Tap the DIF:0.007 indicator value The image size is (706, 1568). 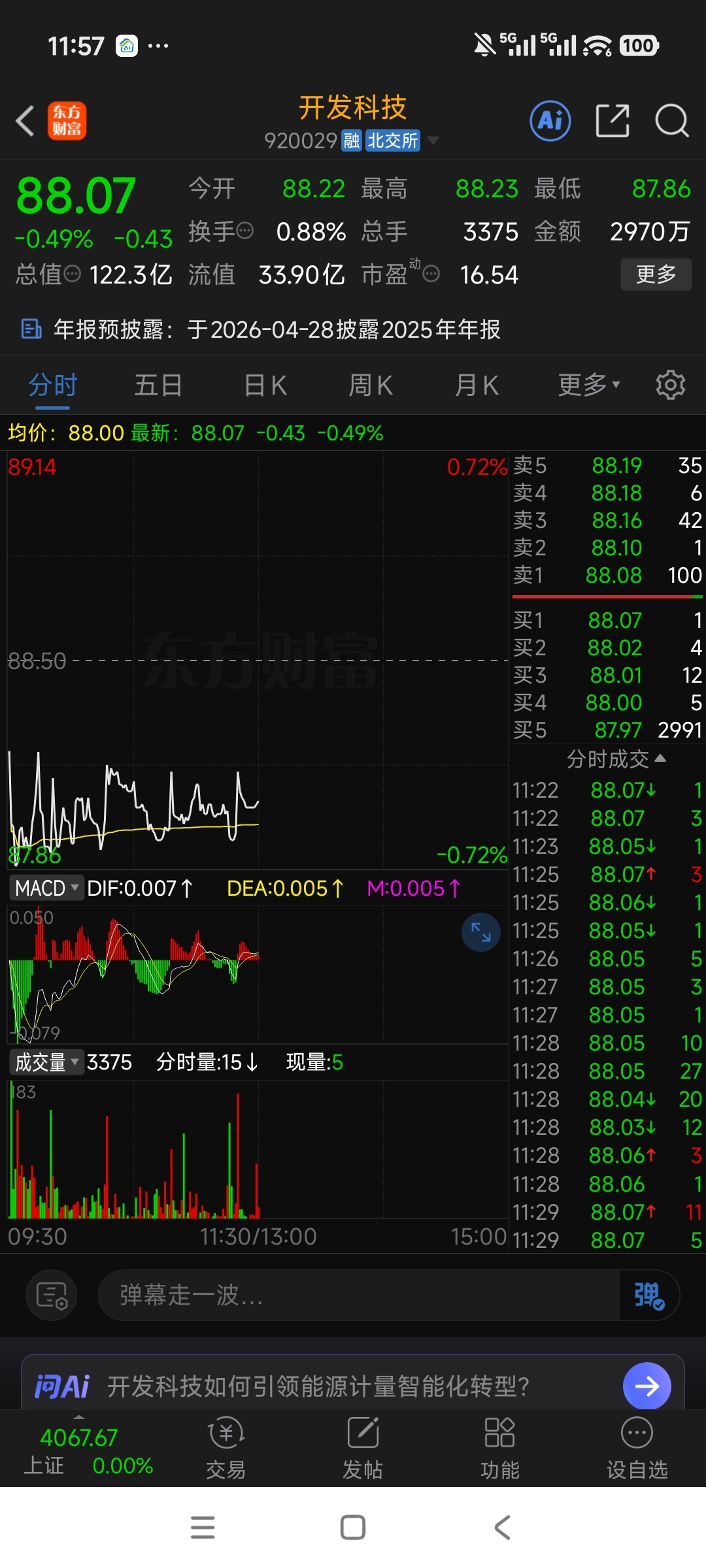click(140, 888)
